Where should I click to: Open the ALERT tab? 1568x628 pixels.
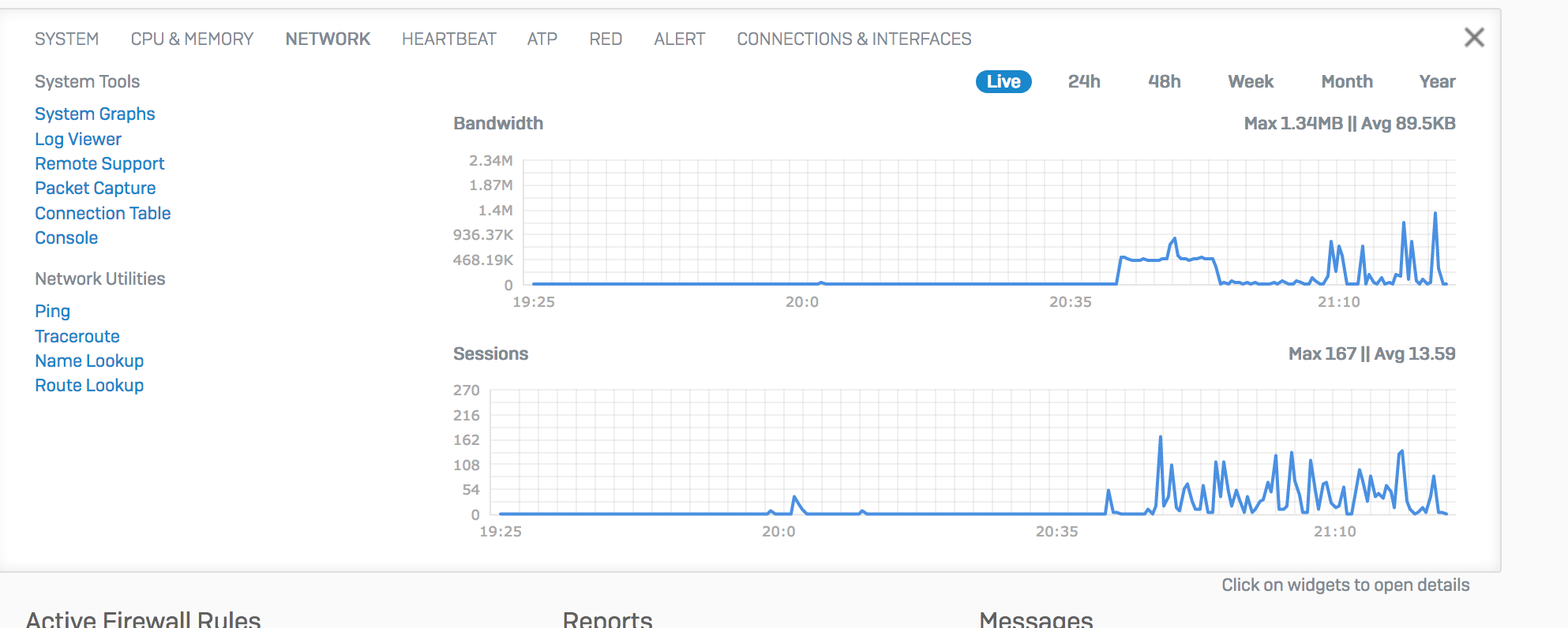680,39
